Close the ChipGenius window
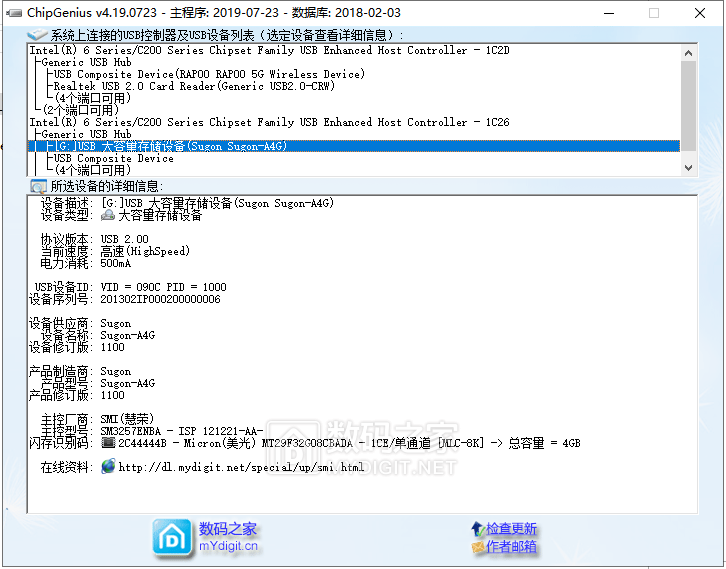726x569 pixels. tap(700, 13)
